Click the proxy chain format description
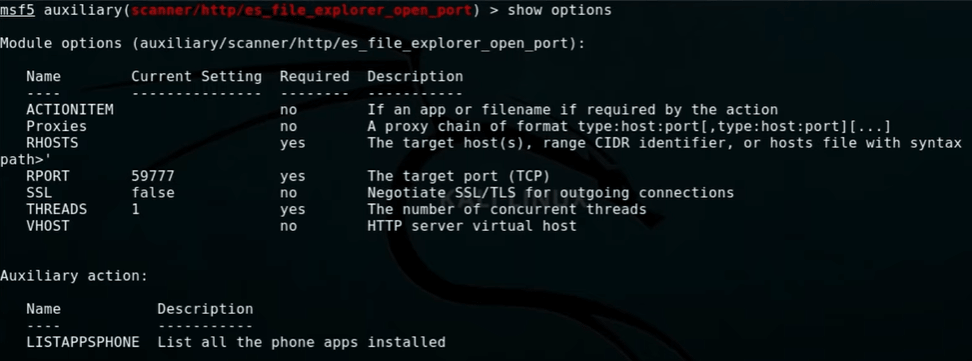 point(629,127)
